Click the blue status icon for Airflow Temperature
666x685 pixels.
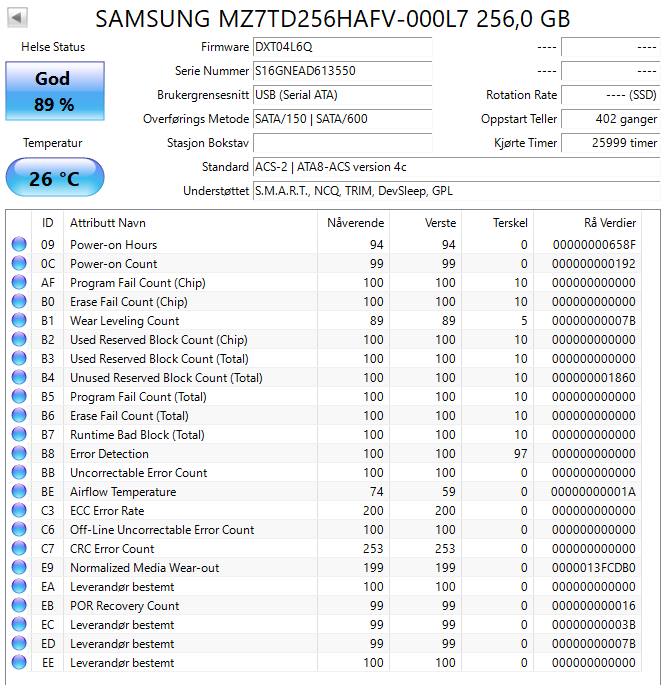19,492
